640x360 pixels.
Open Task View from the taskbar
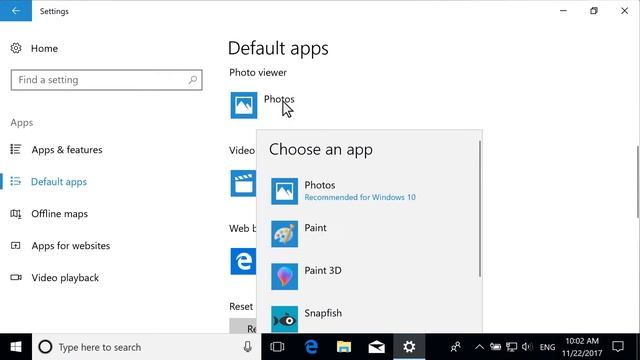click(x=277, y=347)
